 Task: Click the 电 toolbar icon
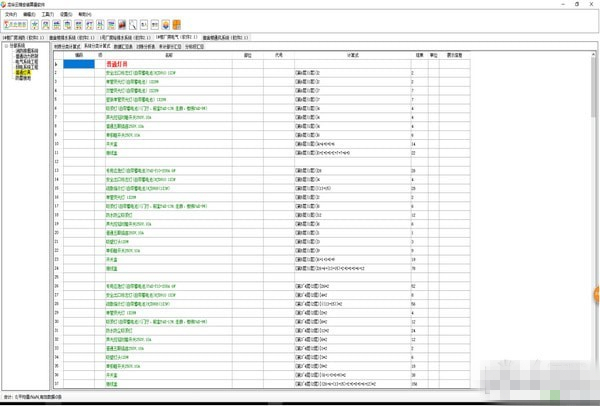67,25
